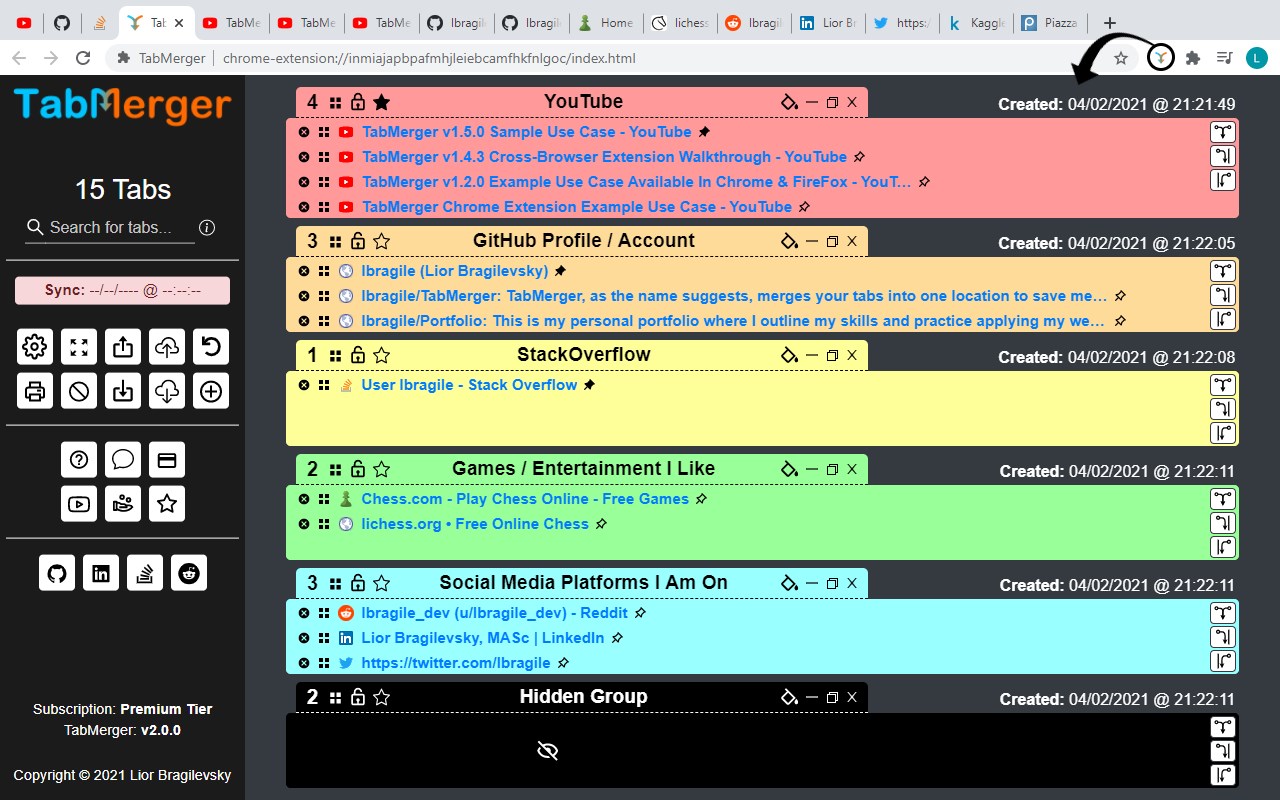Collapse the Games / Entertainment group
Screen dimensions: 1280x800
(x=812, y=469)
